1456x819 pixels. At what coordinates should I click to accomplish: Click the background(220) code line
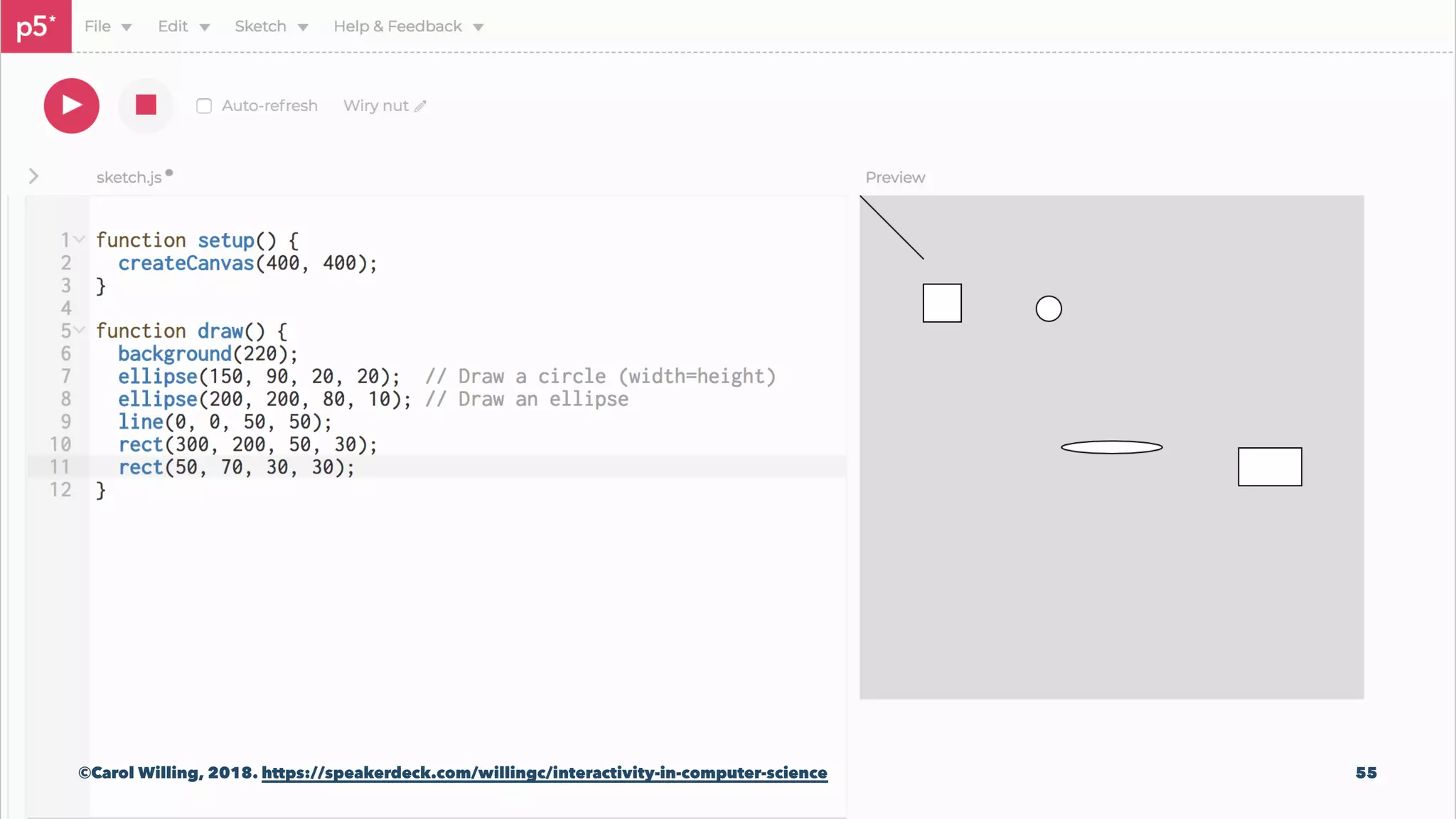(208, 353)
